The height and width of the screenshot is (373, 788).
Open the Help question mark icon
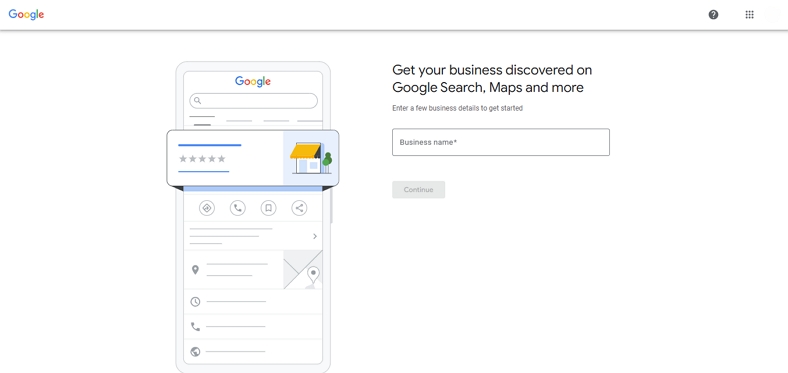pos(713,15)
